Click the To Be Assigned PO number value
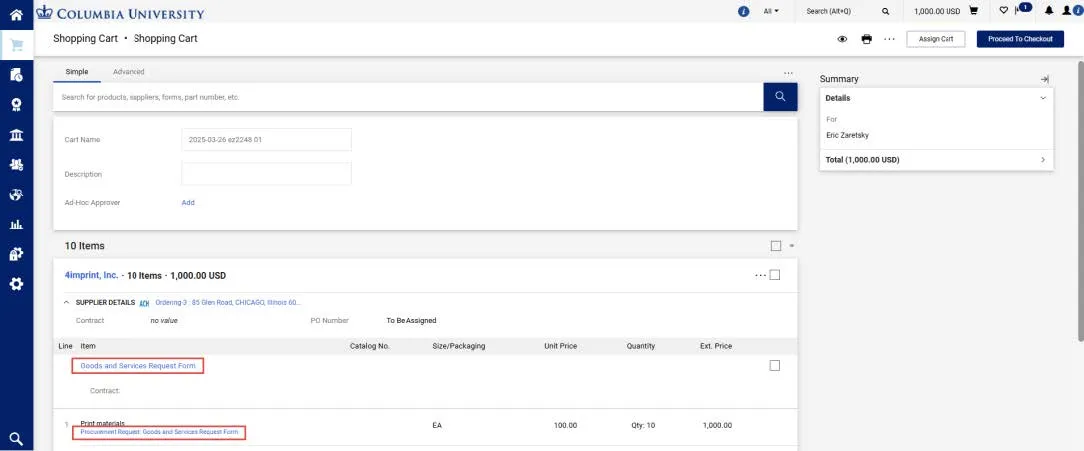 tap(411, 320)
